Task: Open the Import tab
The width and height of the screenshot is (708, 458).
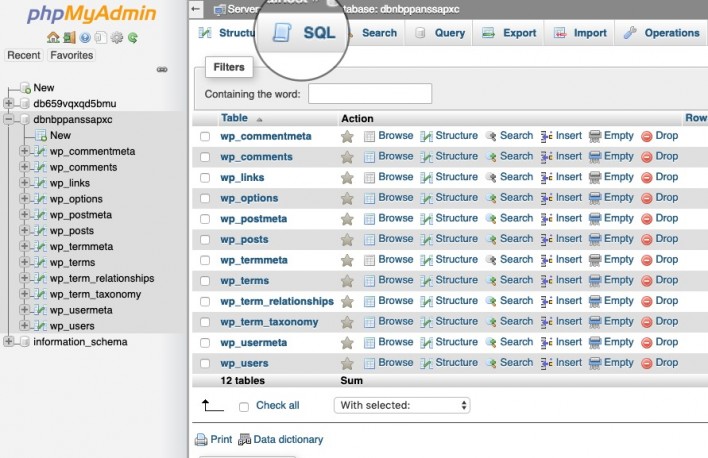Action: 580,33
